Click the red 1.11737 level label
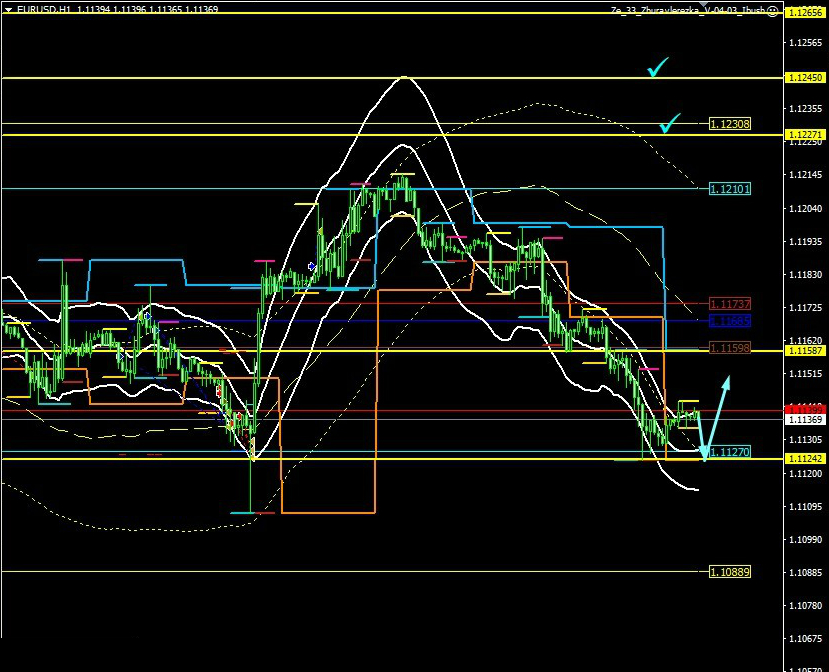The image size is (829, 672). (x=730, y=304)
